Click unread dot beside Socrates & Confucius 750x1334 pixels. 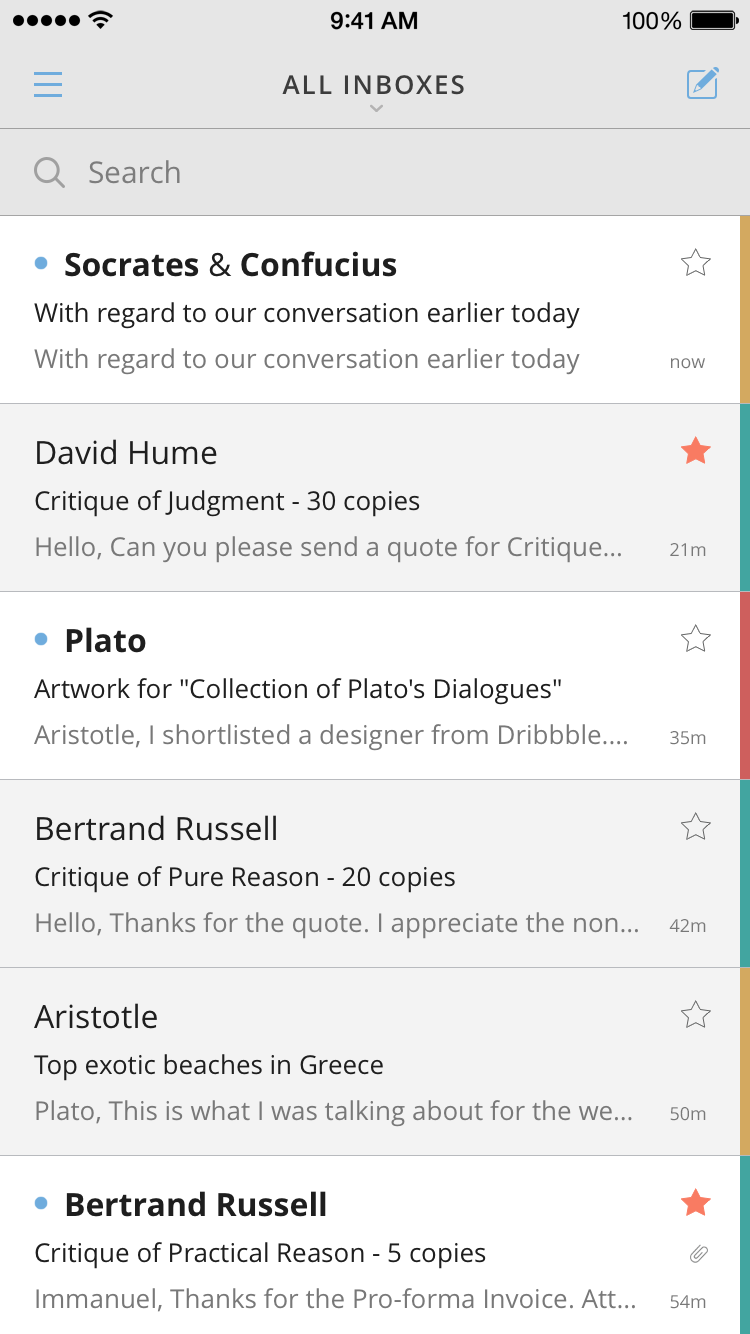41,263
